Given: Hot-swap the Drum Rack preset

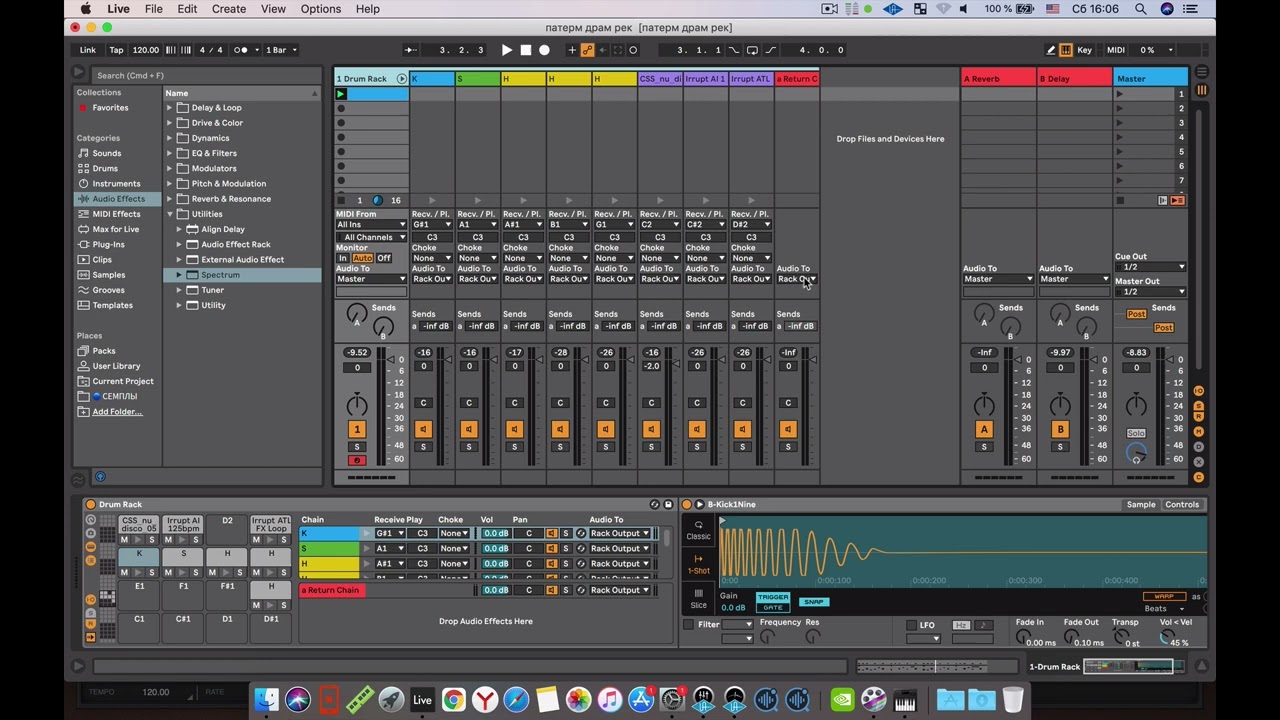Looking at the screenshot, I should pyautogui.click(x=655, y=505).
